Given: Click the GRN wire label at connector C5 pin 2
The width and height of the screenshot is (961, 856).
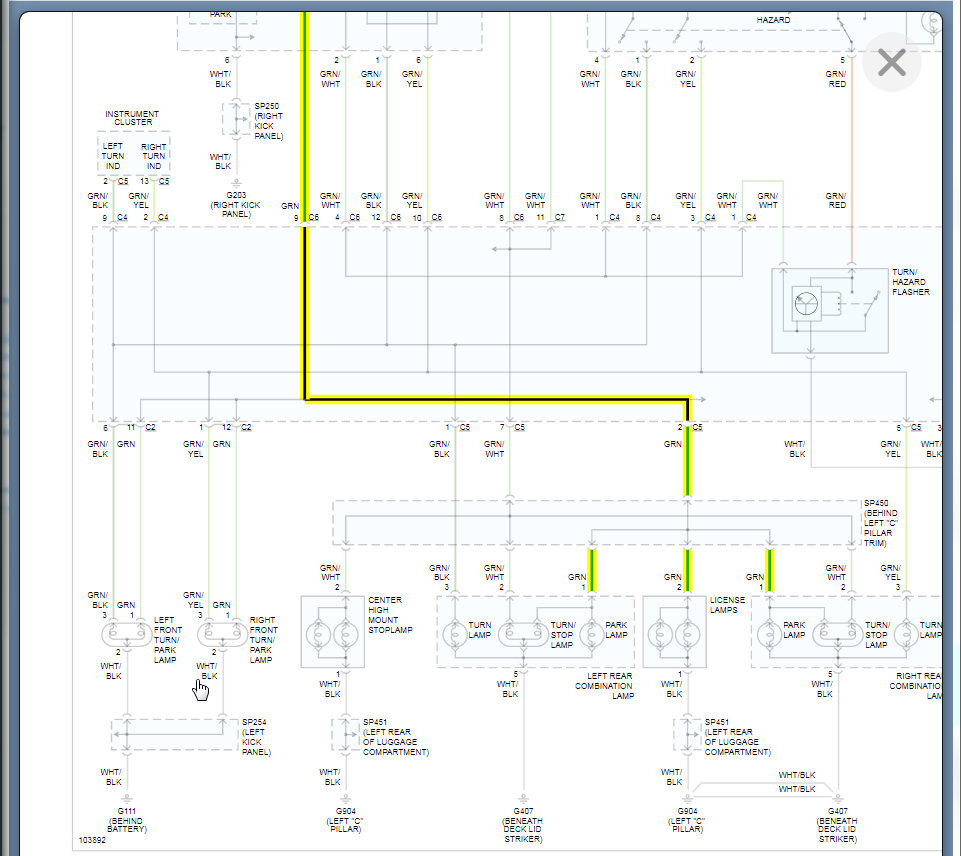Looking at the screenshot, I should 672,444.
